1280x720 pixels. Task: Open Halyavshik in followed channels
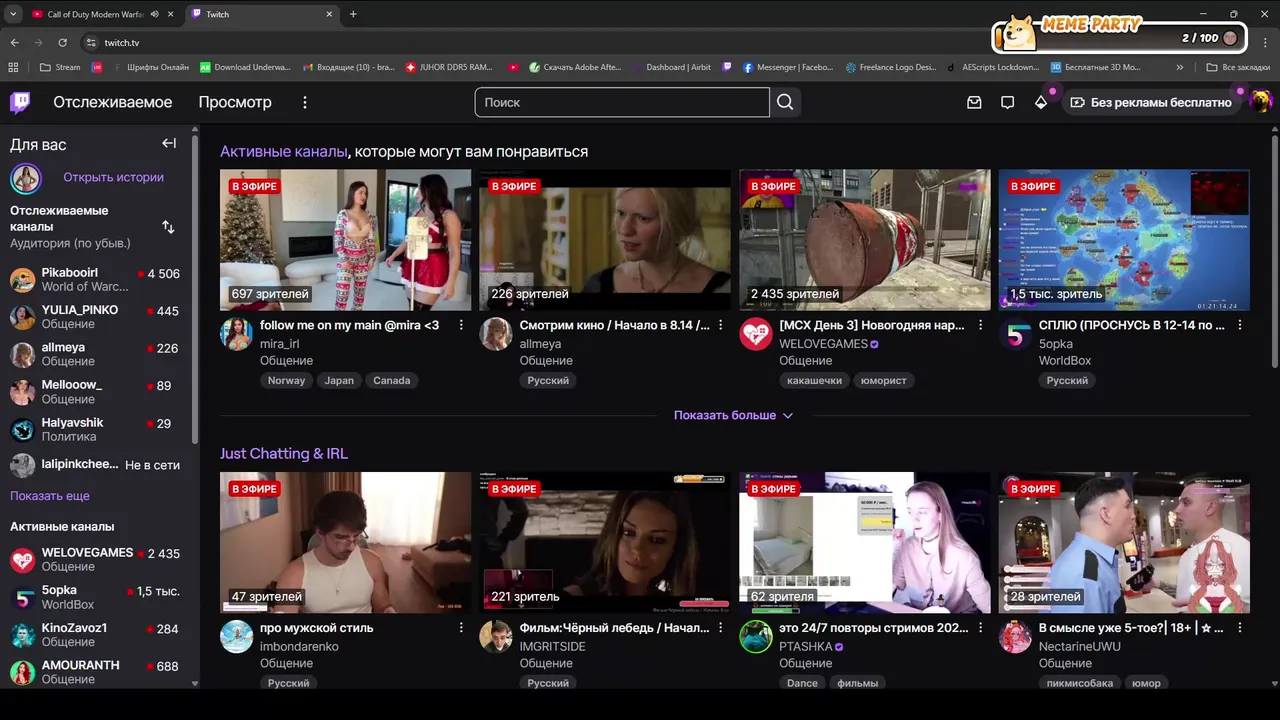coord(95,430)
